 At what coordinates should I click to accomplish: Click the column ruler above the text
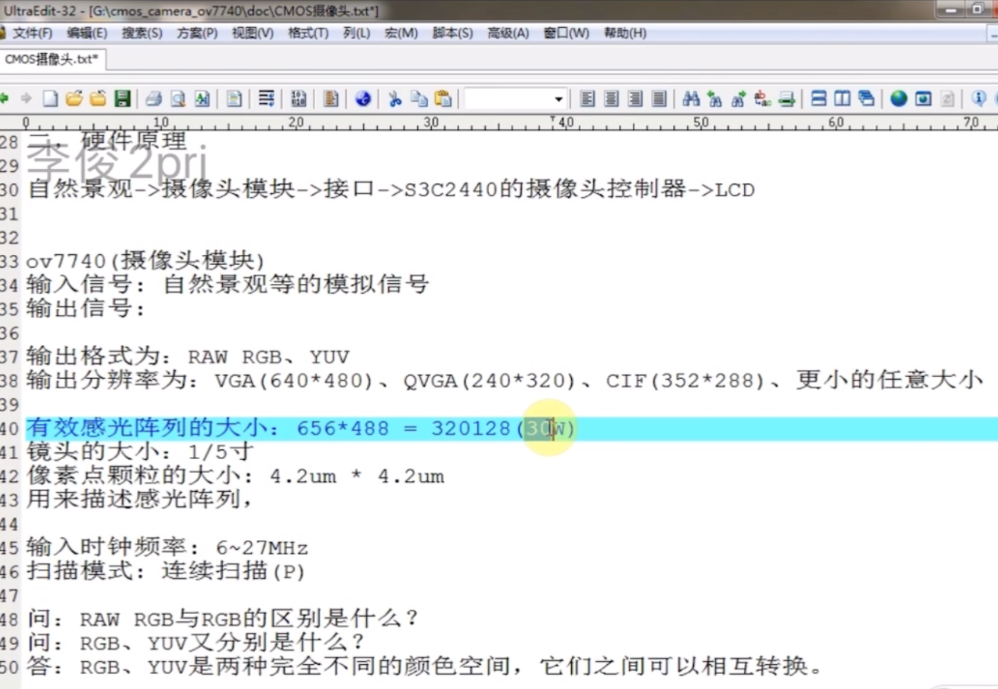coord(499,123)
